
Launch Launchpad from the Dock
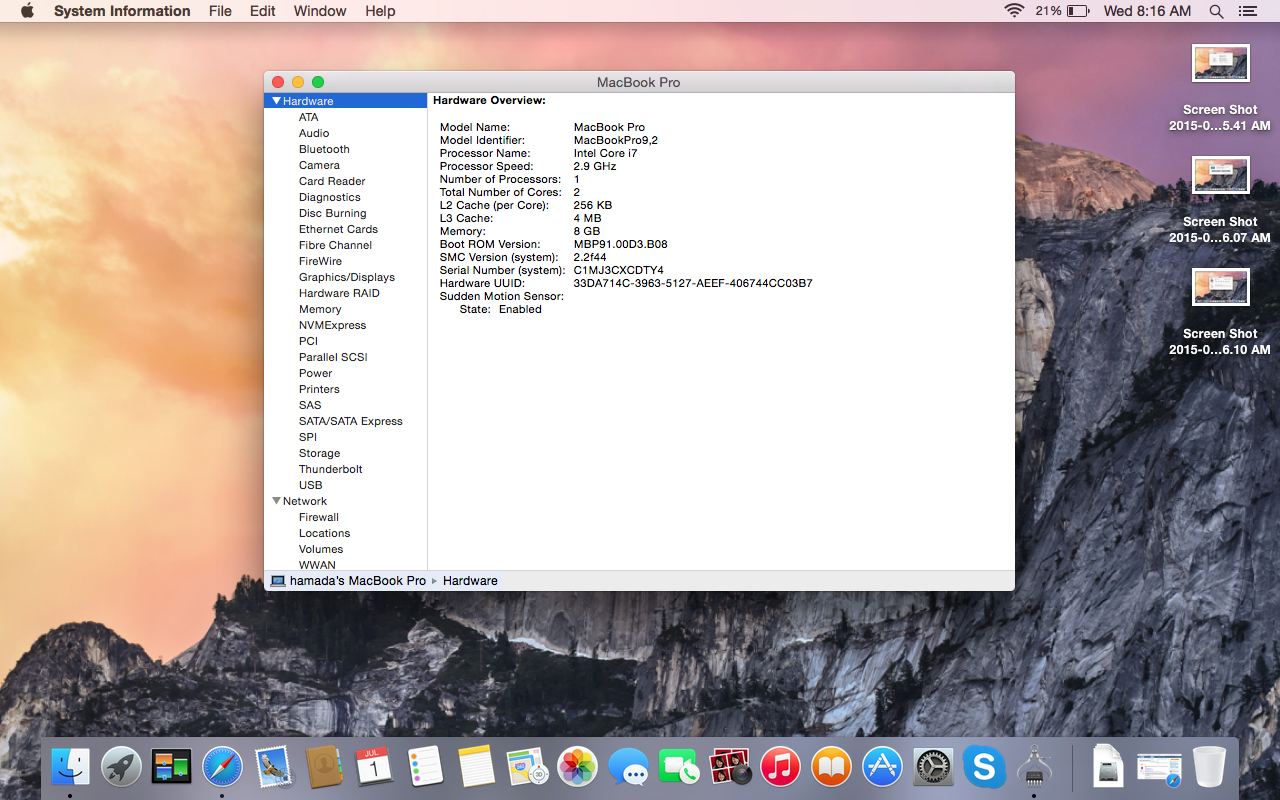click(x=121, y=767)
